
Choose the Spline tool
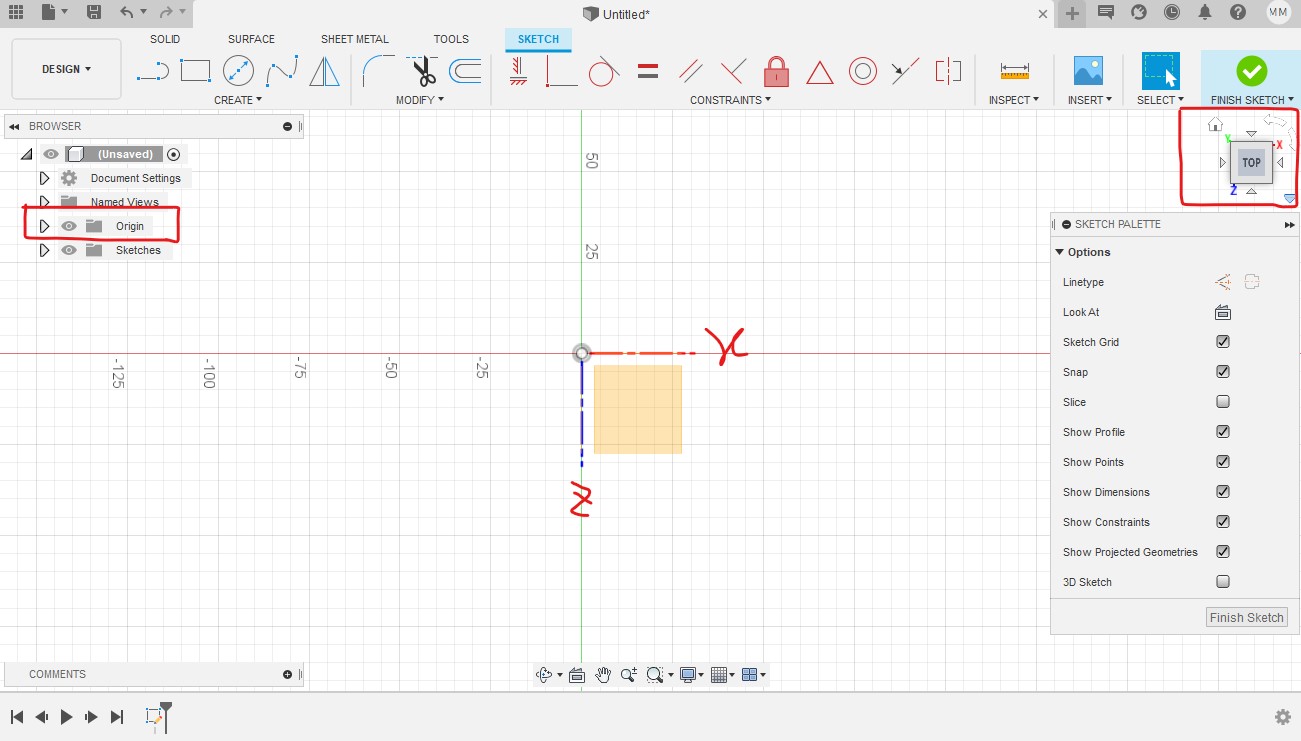[282, 71]
